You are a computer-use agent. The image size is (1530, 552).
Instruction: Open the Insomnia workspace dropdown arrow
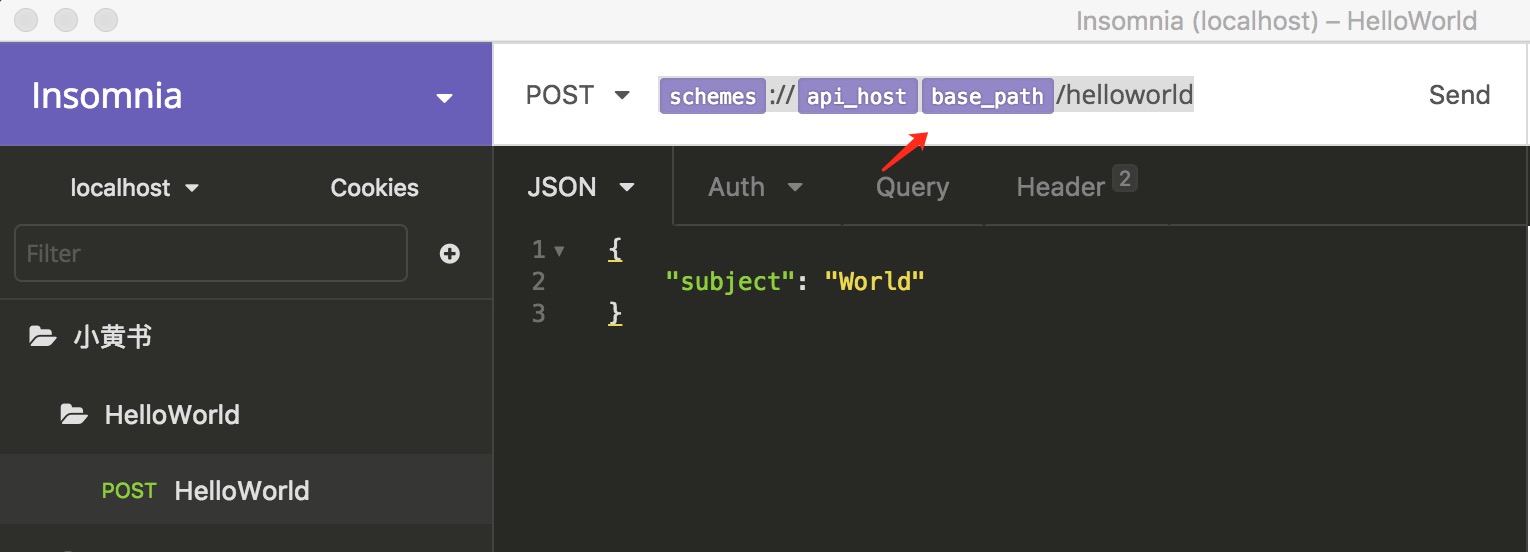tap(445, 98)
